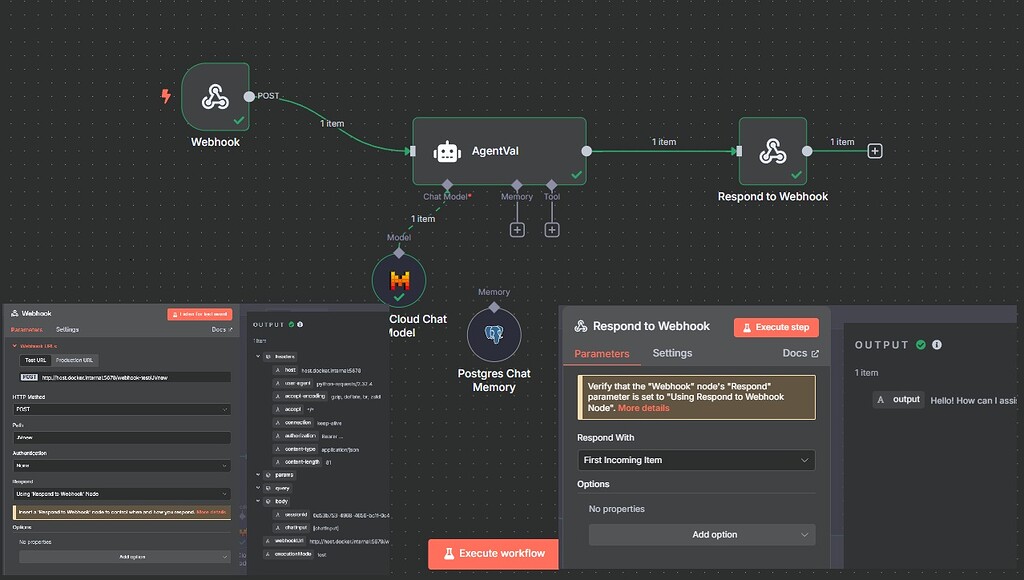This screenshot has height=580, width=1024.
Task: Open the HTTP Method dropdown showing POST
Action: tap(120, 409)
